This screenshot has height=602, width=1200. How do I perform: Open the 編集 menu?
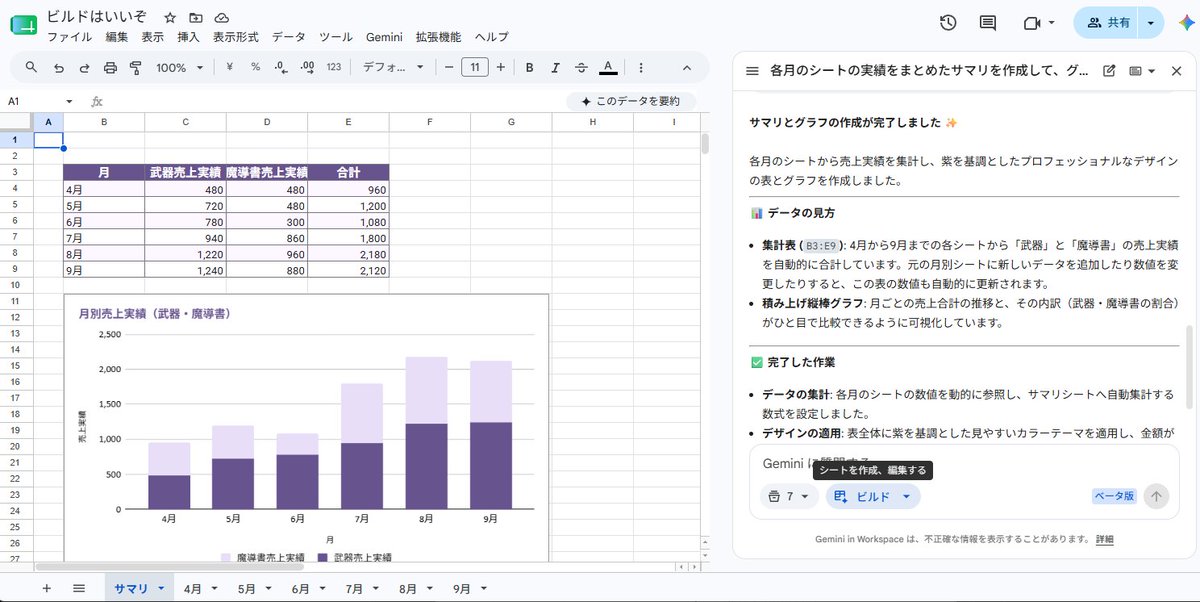[117, 37]
